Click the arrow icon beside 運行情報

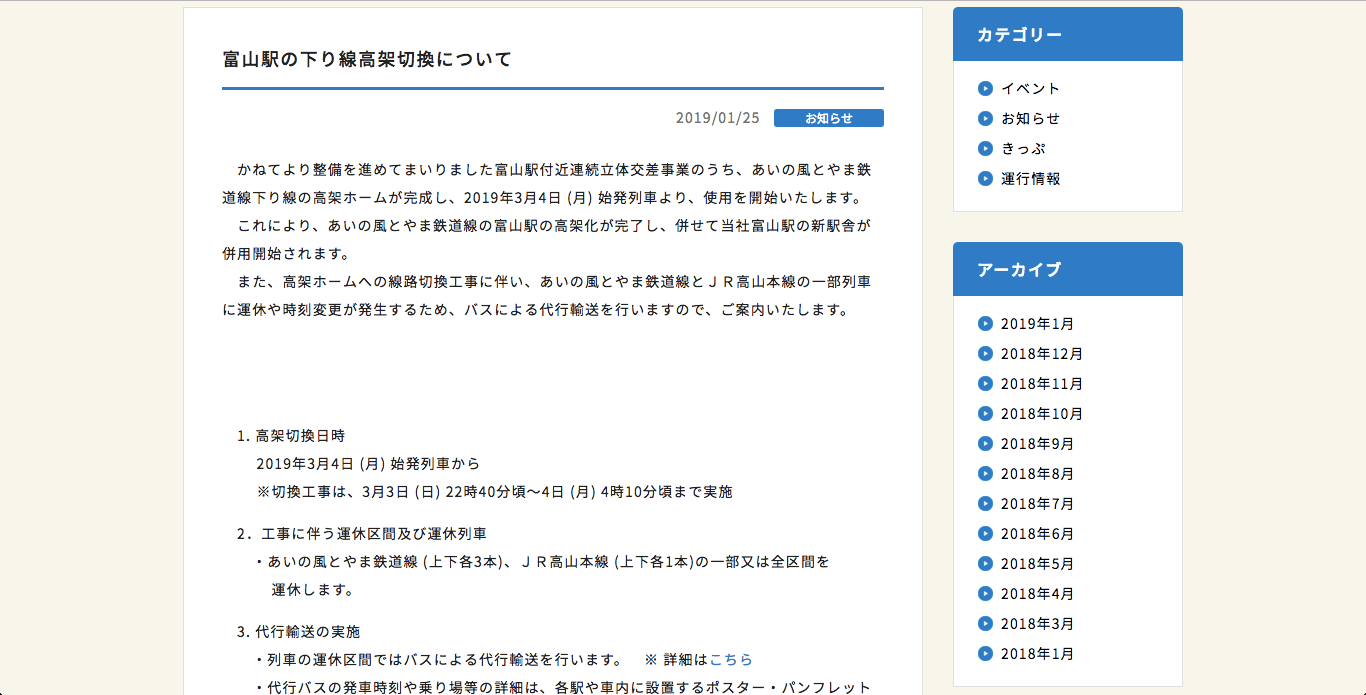(x=985, y=178)
